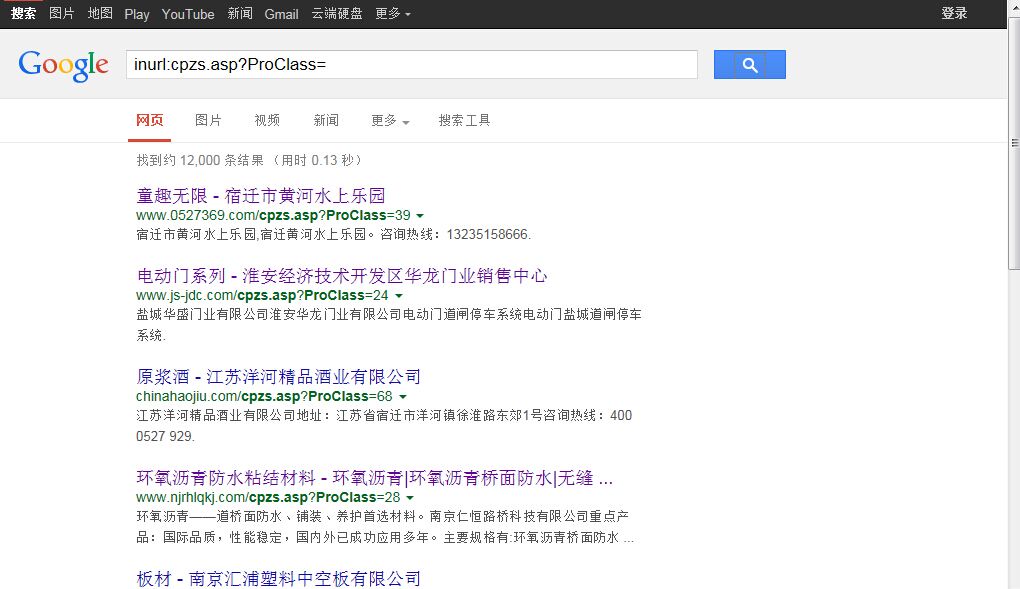Open result 环氧沥青防水粘结材料
This screenshot has height=589, width=1020.
pyautogui.click(x=375, y=478)
